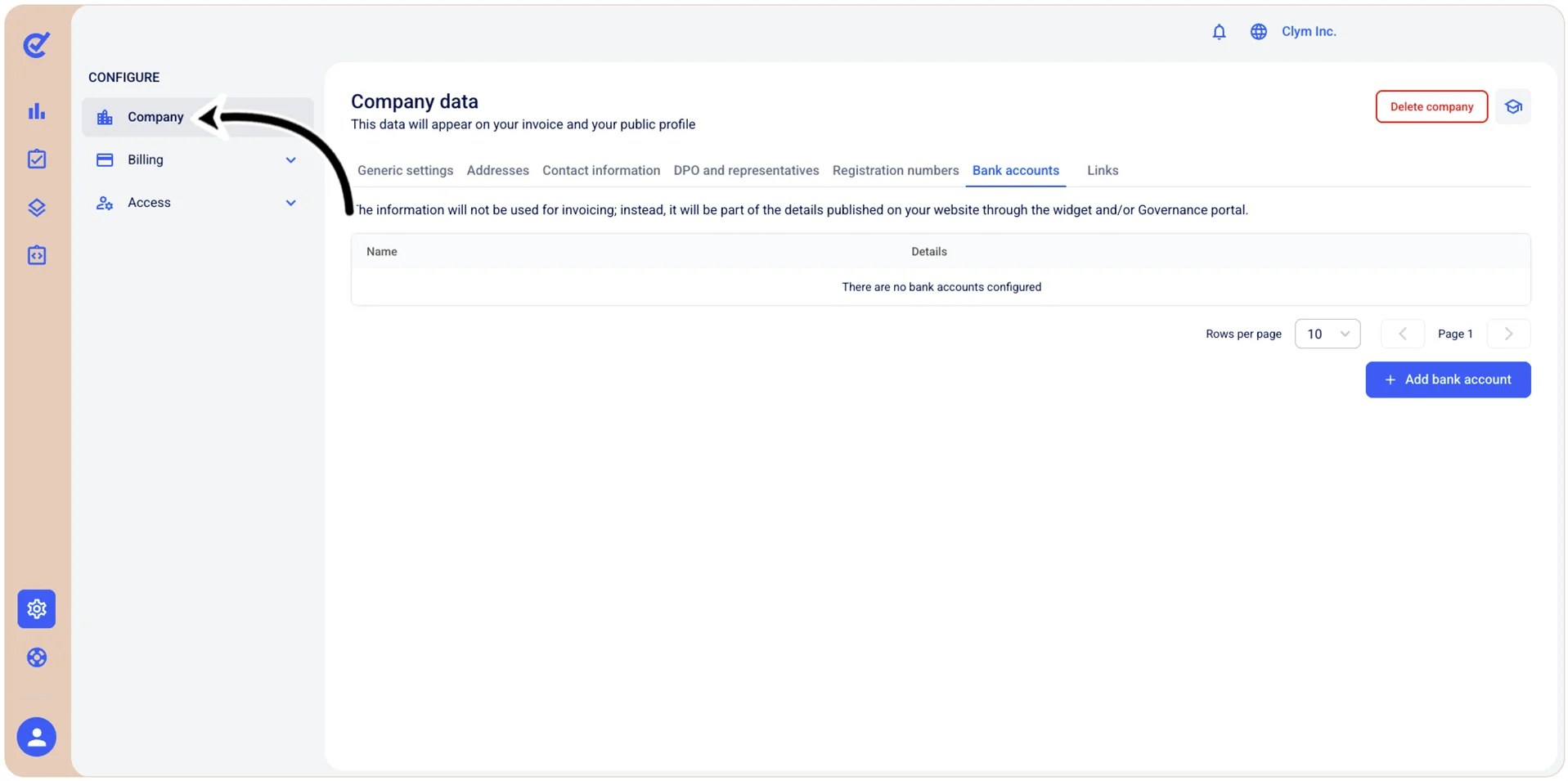The height and width of the screenshot is (781, 1568).
Task: Open Billing section in sidebar
Action: click(197, 160)
